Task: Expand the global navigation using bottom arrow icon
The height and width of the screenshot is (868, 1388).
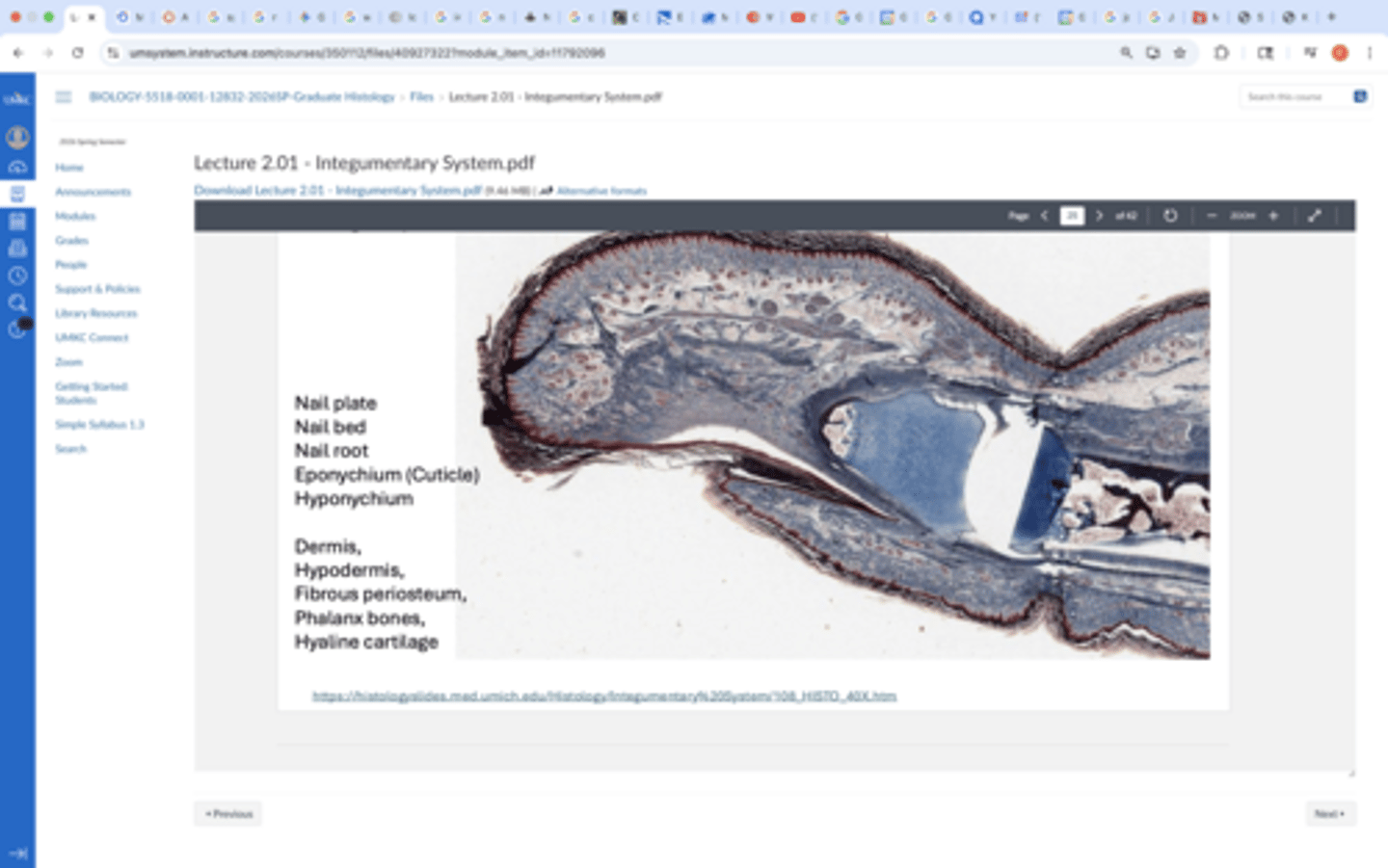Action: pos(17,853)
